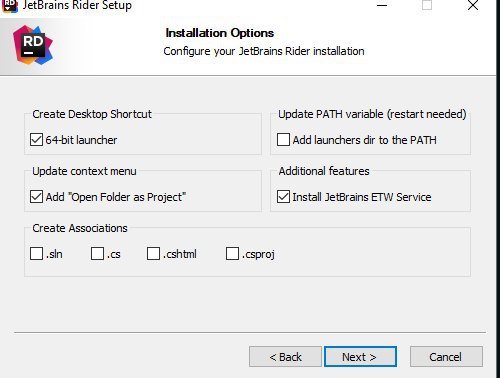The width and height of the screenshot is (500, 378).
Task: Click the title bar Rider setup icon
Action: pyautogui.click(x=9, y=6)
